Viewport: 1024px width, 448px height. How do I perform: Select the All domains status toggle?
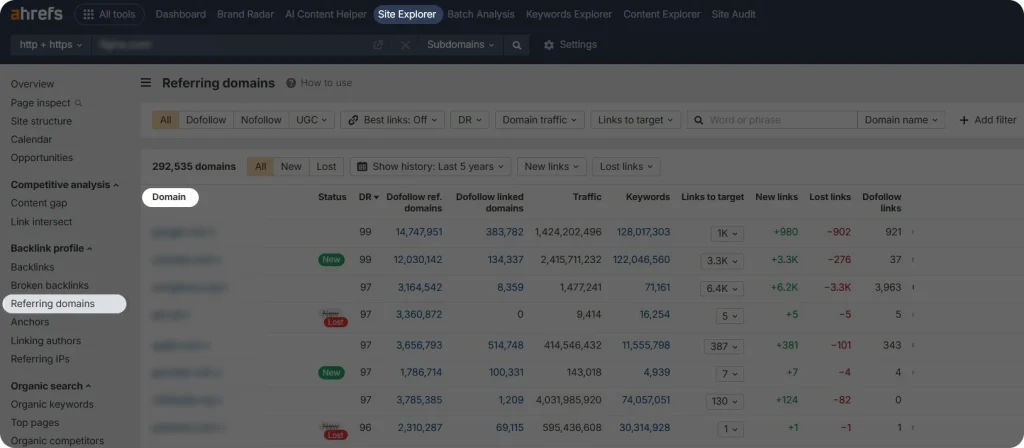[261, 167]
